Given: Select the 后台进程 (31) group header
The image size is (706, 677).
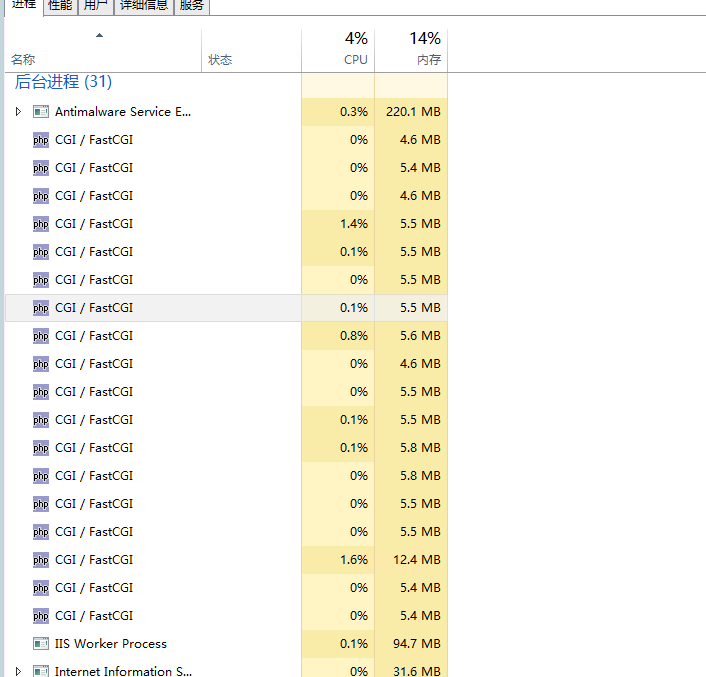Looking at the screenshot, I should [x=63, y=82].
